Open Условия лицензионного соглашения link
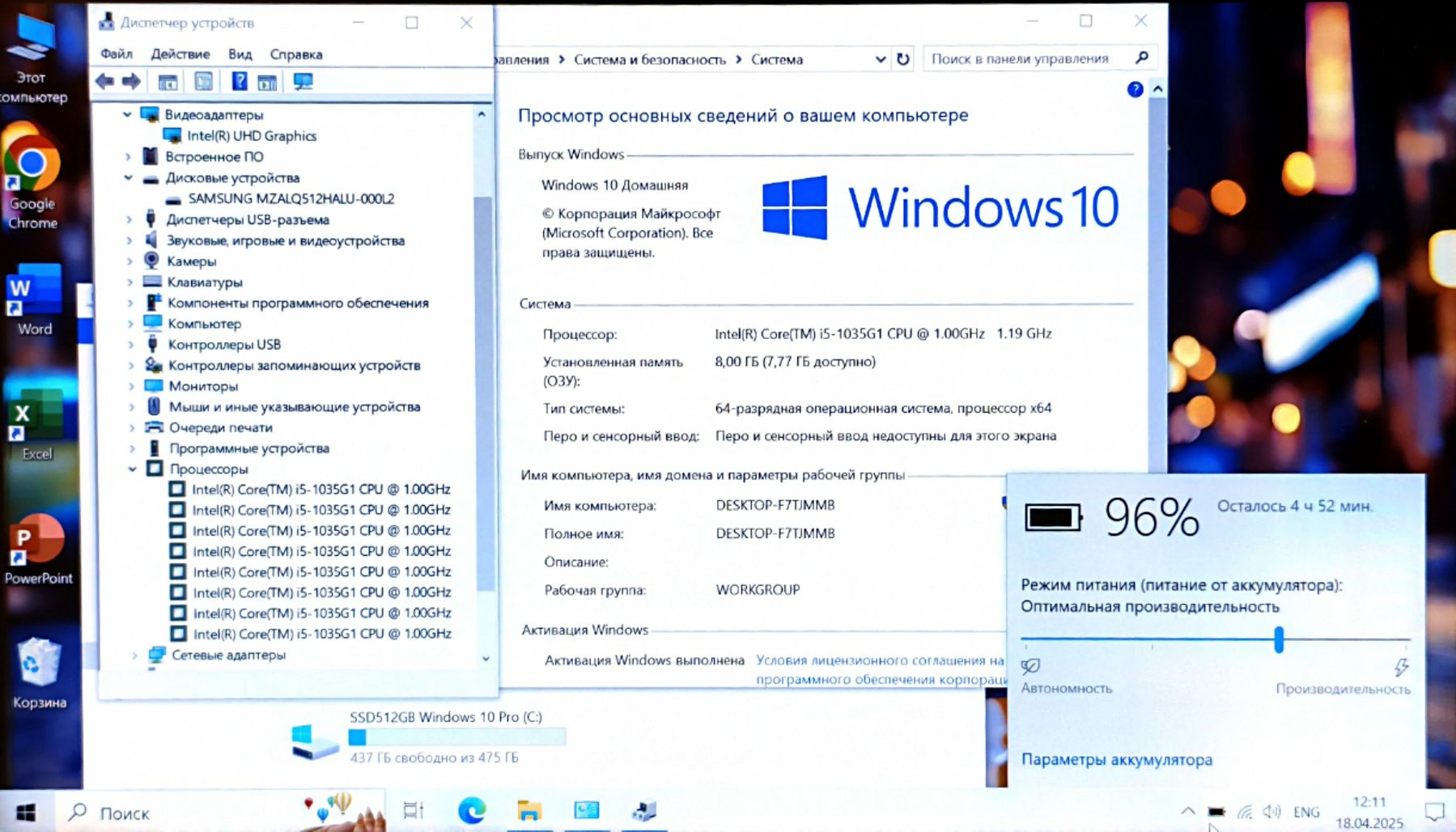The image size is (1456, 832). click(881, 669)
